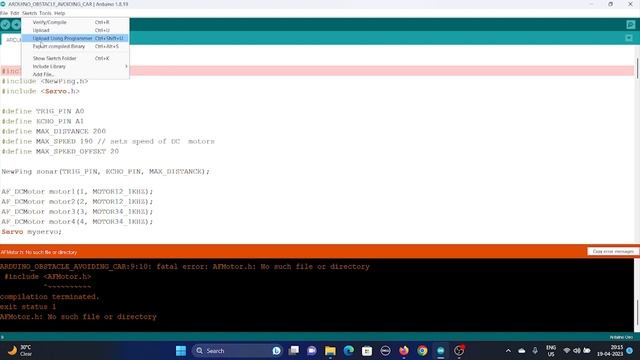Screen dimensions: 640x360
Task: Open Microsoft Store from taskbar
Action: coord(367,351)
